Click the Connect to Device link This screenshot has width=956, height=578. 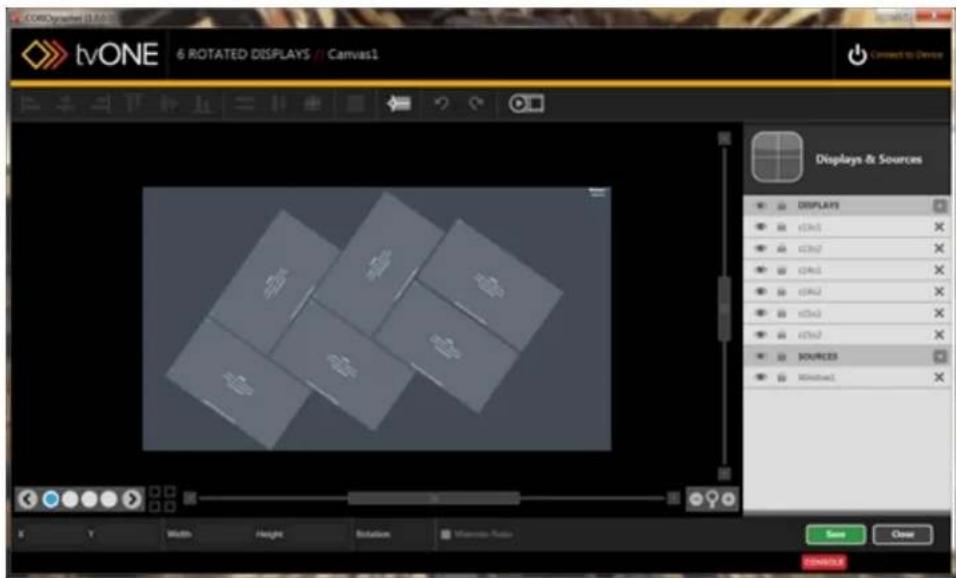[x=906, y=55]
